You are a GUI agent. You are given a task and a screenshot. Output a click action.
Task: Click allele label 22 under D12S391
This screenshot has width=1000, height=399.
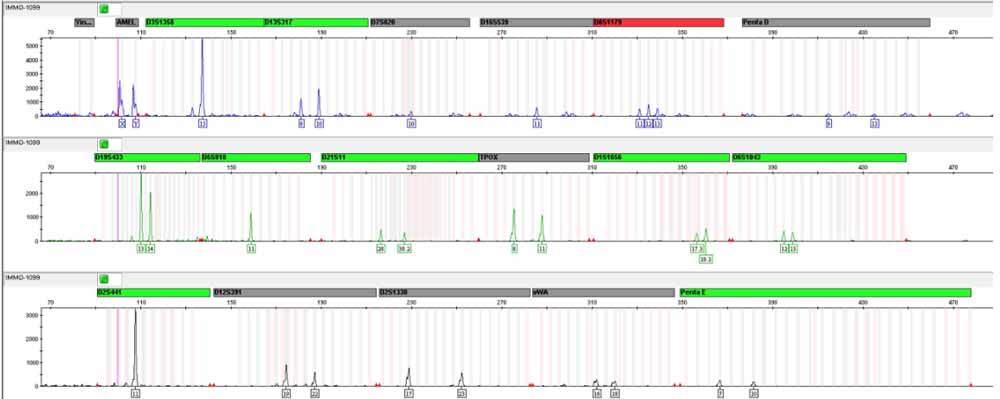point(314,394)
